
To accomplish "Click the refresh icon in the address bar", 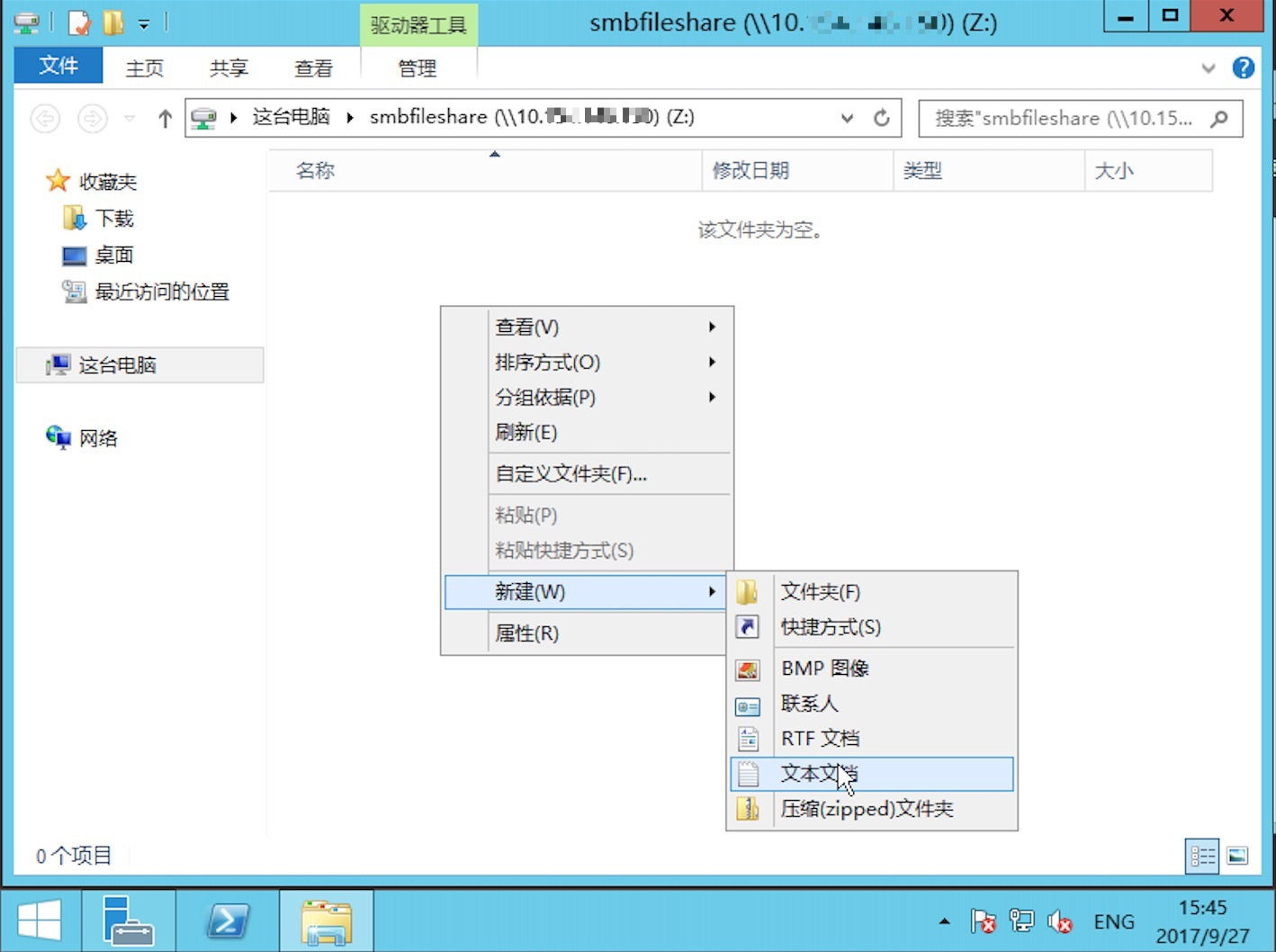I will coord(882,118).
